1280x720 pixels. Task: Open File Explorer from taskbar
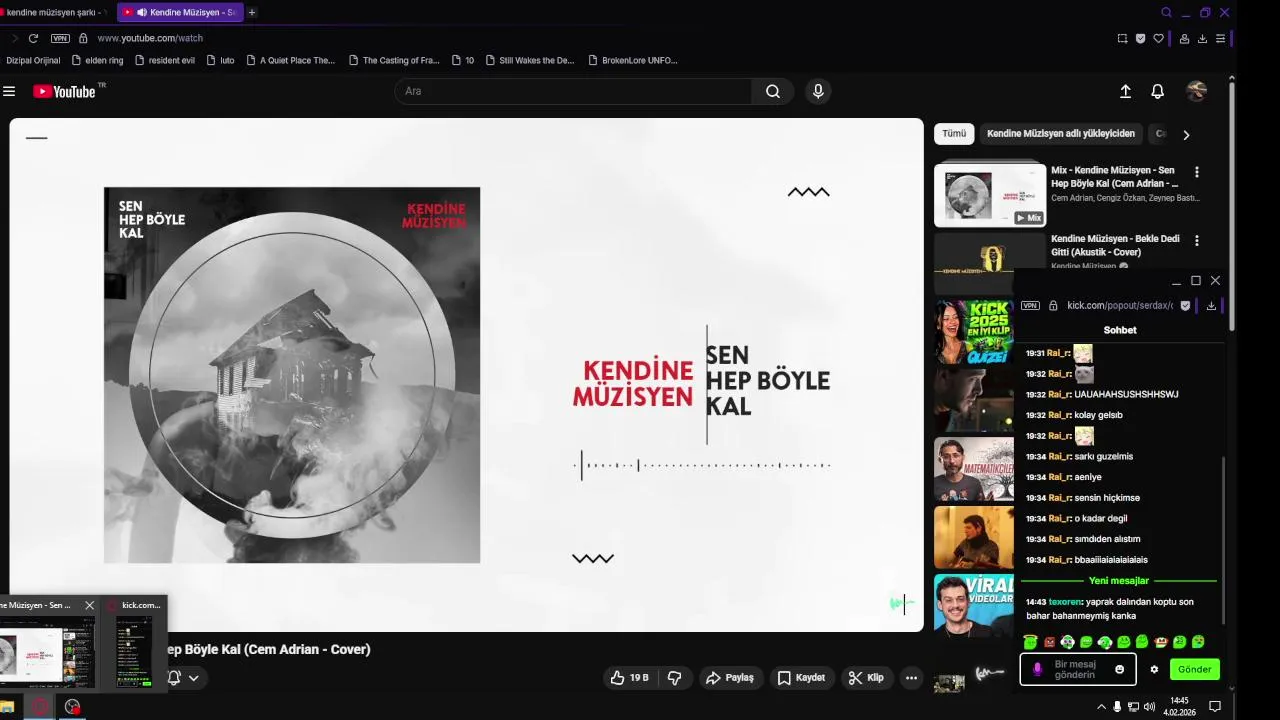(x=8, y=707)
